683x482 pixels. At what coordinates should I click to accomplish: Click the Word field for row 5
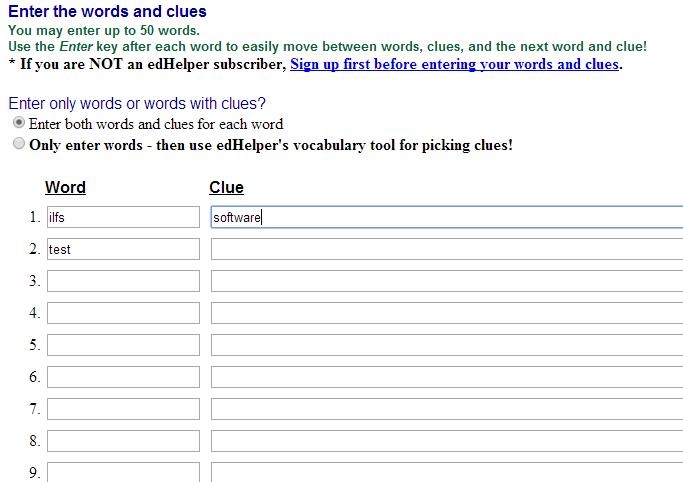click(123, 345)
